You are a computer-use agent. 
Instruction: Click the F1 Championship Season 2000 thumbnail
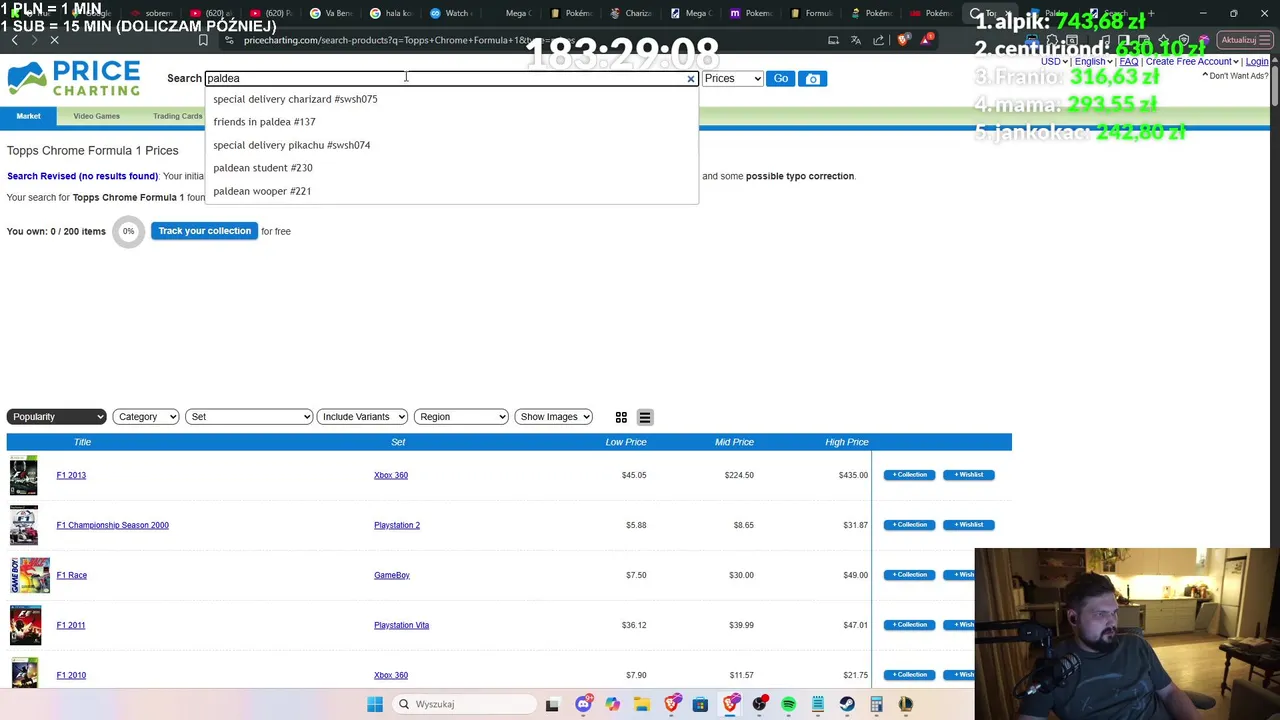24,525
